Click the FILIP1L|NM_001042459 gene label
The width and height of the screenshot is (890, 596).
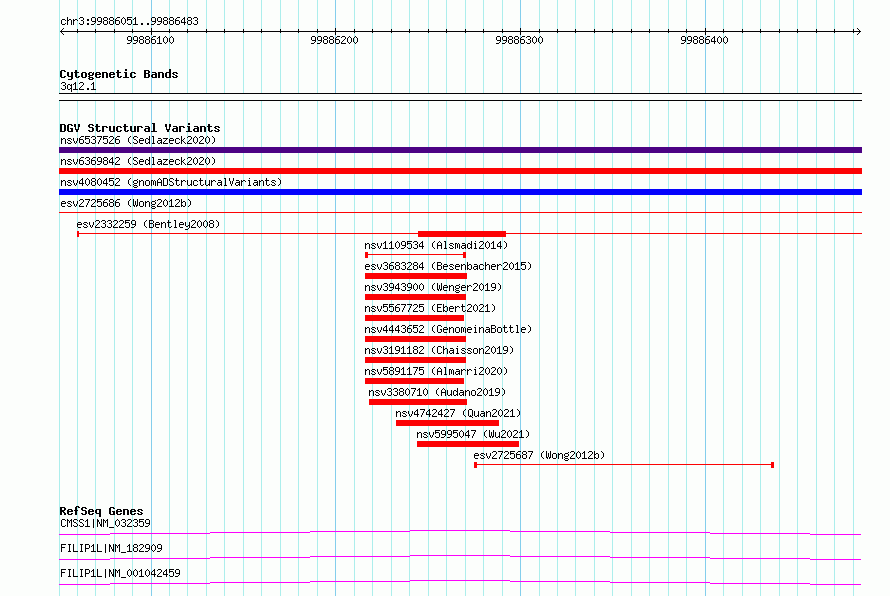tap(120, 573)
